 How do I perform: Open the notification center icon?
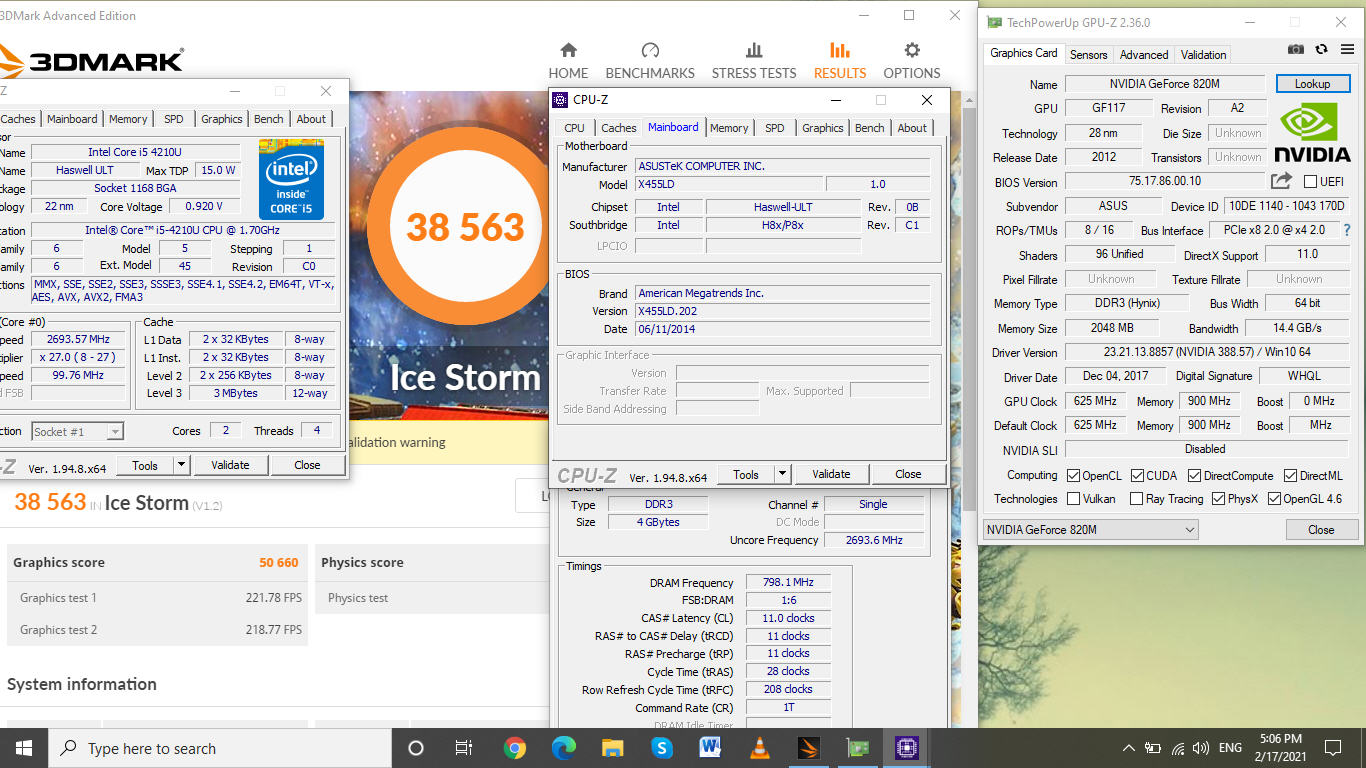(1332, 748)
